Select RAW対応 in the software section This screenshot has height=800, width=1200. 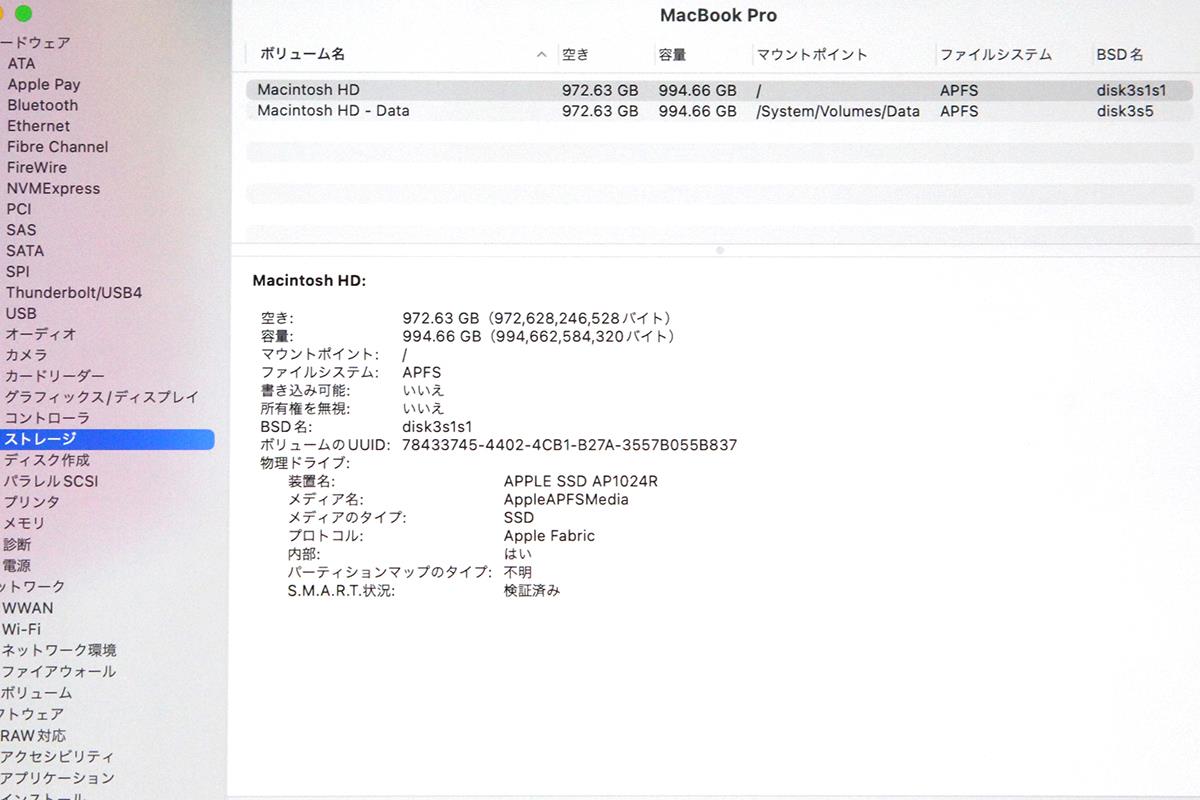point(33,735)
